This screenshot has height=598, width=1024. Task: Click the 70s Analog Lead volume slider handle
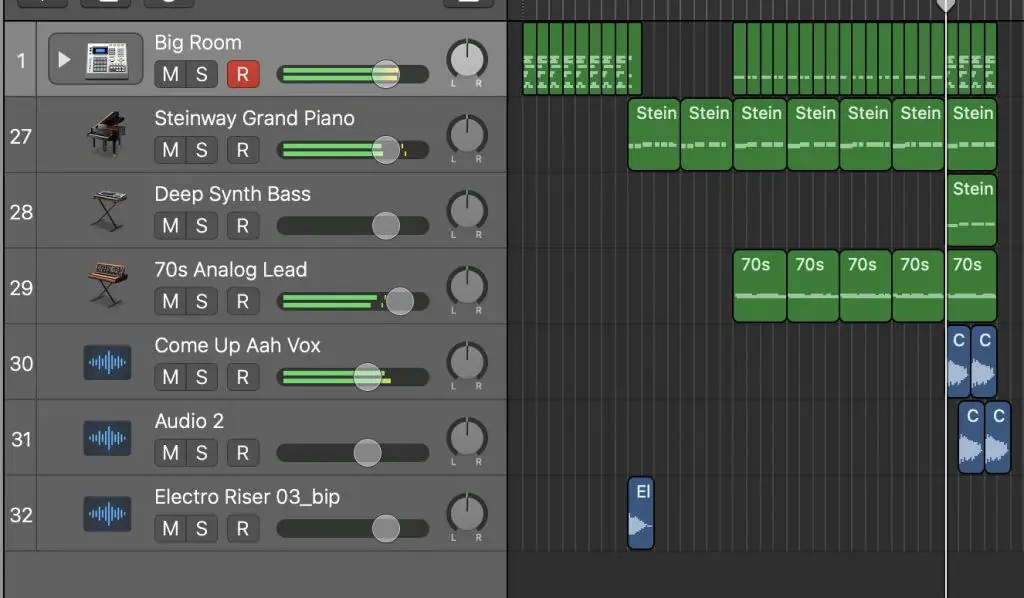tap(400, 302)
